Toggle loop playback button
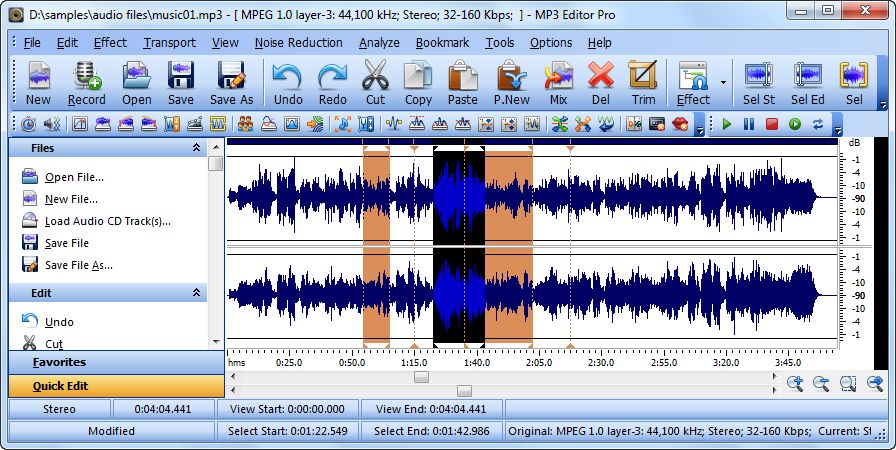Image resolution: width=896 pixels, height=450 pixels. (x=818, y=124)
